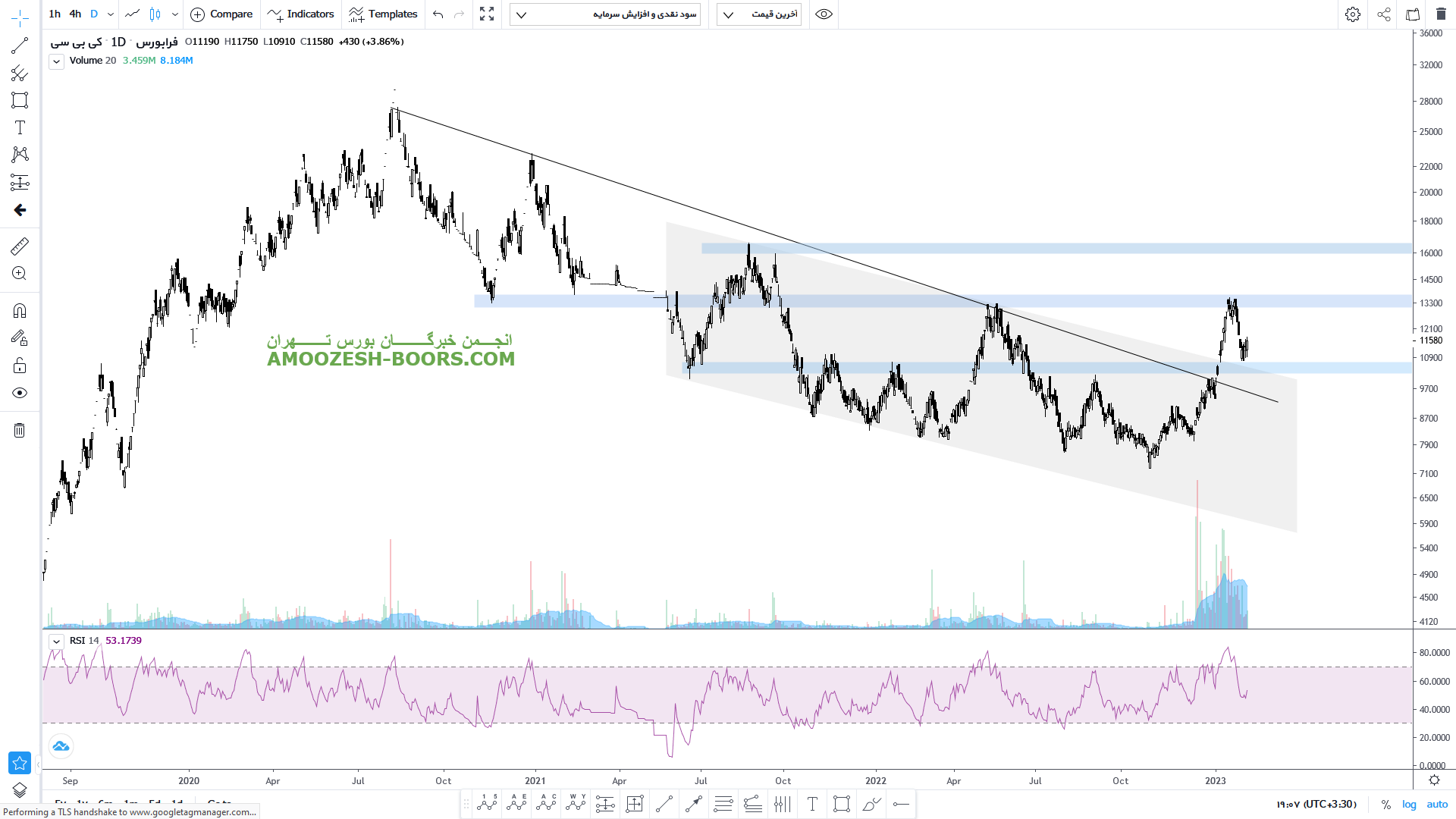Screen dimensions: 1456x819
Task: Click the undo arrow in the toolbar
Action: 438,14
